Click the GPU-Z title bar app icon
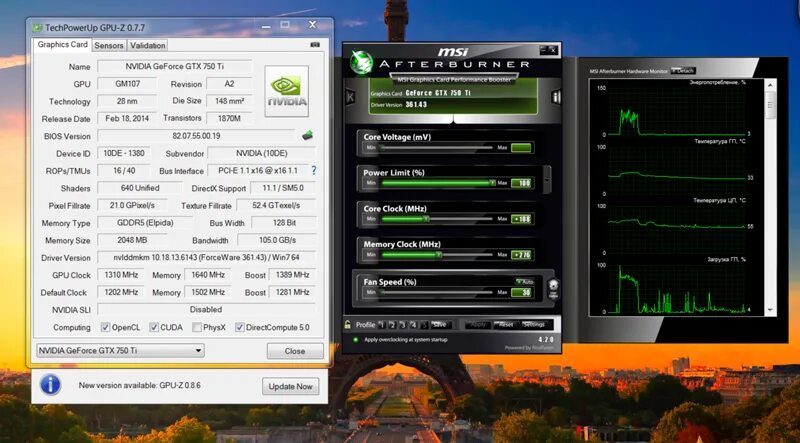The height and width of the screenshot is (443, 800). click(x=37, y=28)
